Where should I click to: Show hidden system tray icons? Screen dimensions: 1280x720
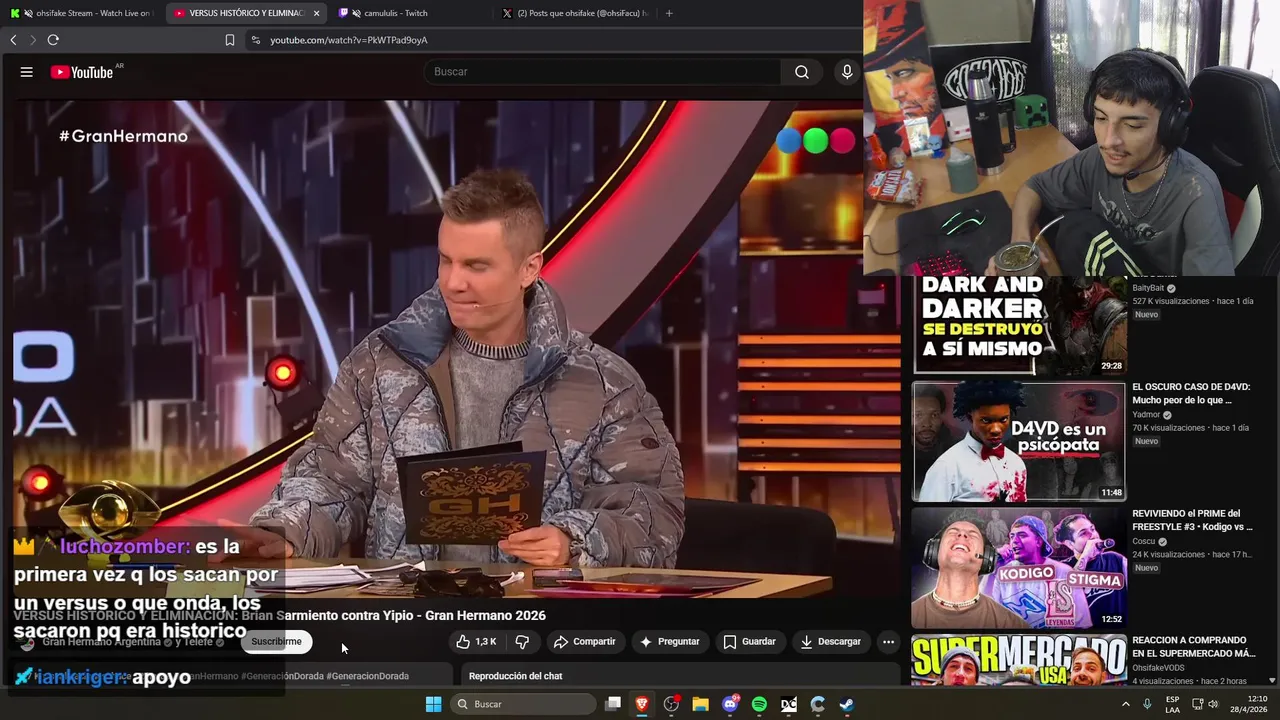(1125, 704)
